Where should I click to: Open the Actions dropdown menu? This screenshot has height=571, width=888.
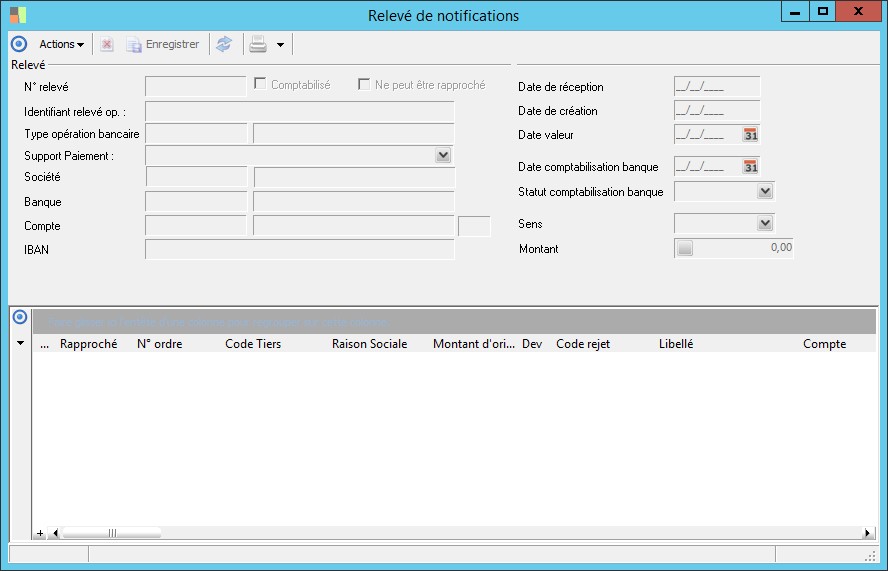(x=62, y=44)
